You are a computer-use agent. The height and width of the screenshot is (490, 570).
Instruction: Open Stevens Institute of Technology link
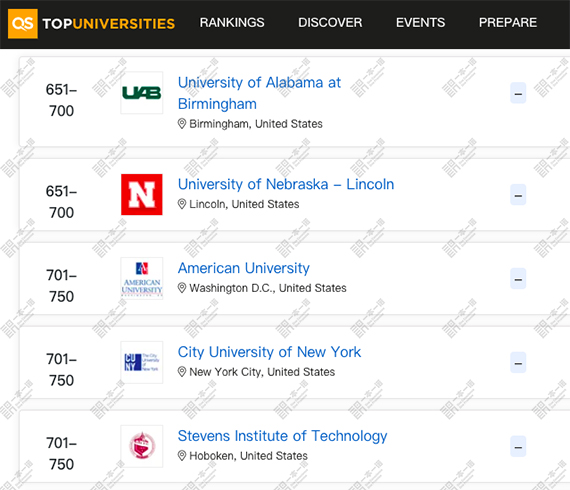coord(282,436)
